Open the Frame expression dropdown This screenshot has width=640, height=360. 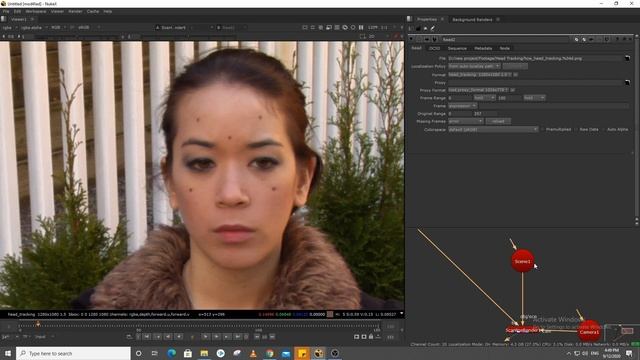pos(462,106)
